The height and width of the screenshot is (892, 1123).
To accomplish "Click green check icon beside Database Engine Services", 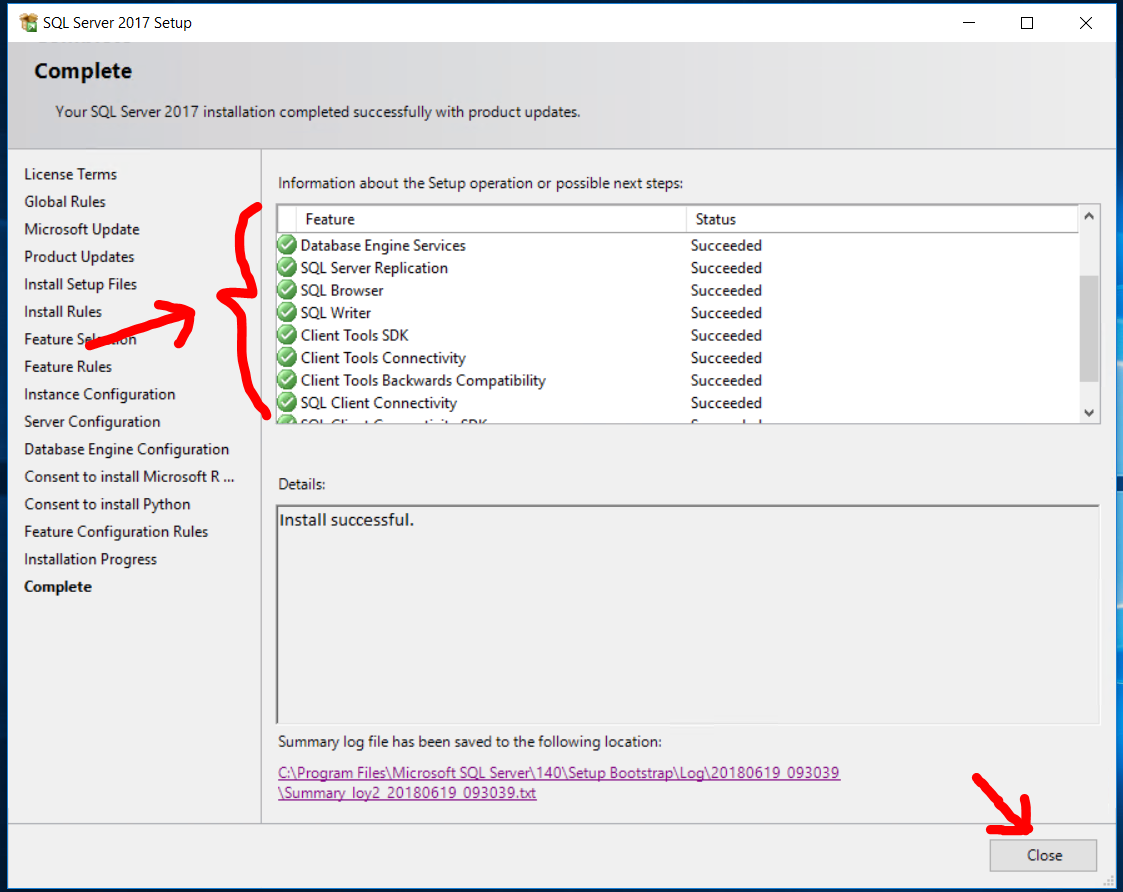I will point(287,245).
